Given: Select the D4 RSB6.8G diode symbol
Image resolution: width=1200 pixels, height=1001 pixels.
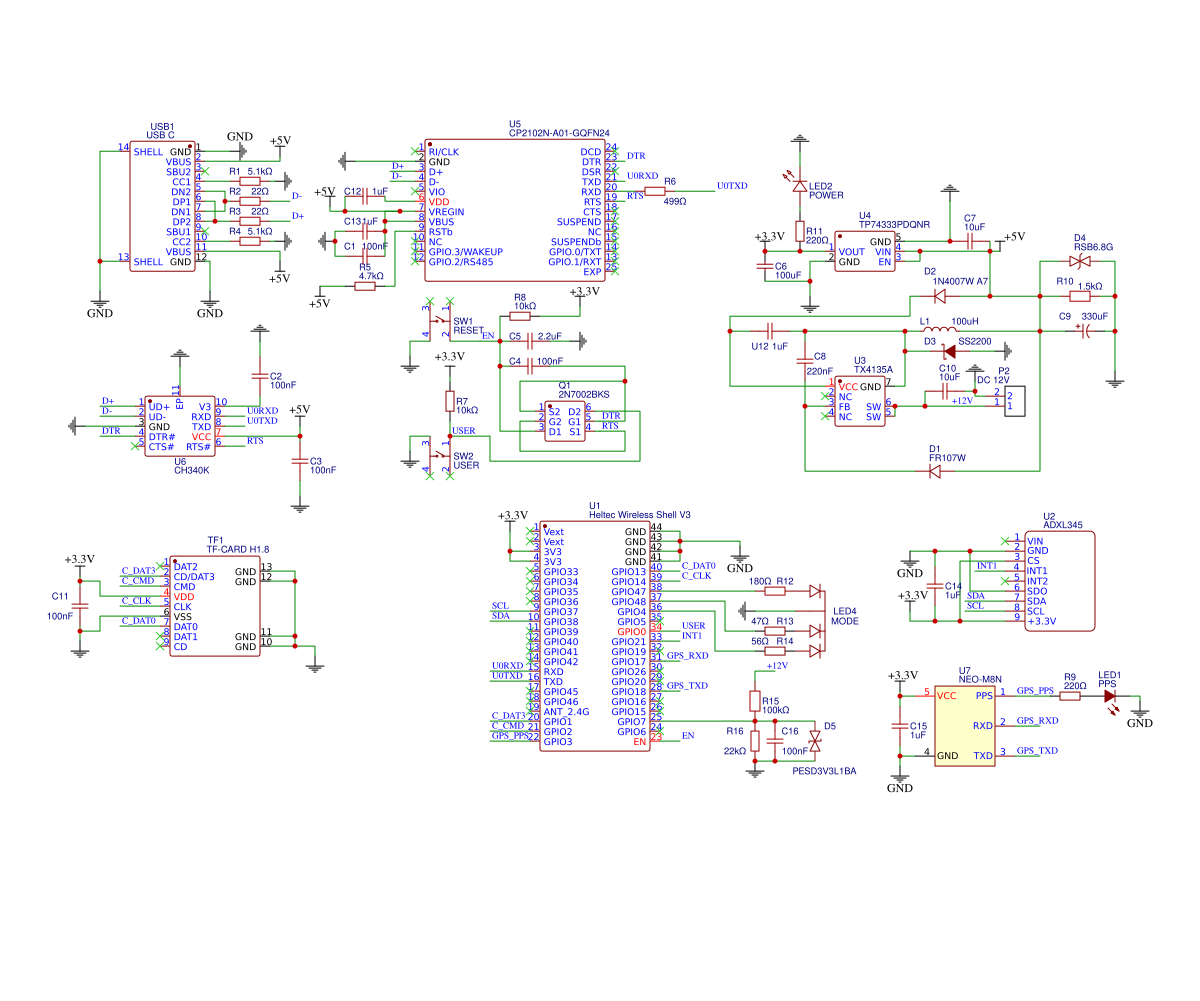Looking at the screenshot, I should point(1080,262).
